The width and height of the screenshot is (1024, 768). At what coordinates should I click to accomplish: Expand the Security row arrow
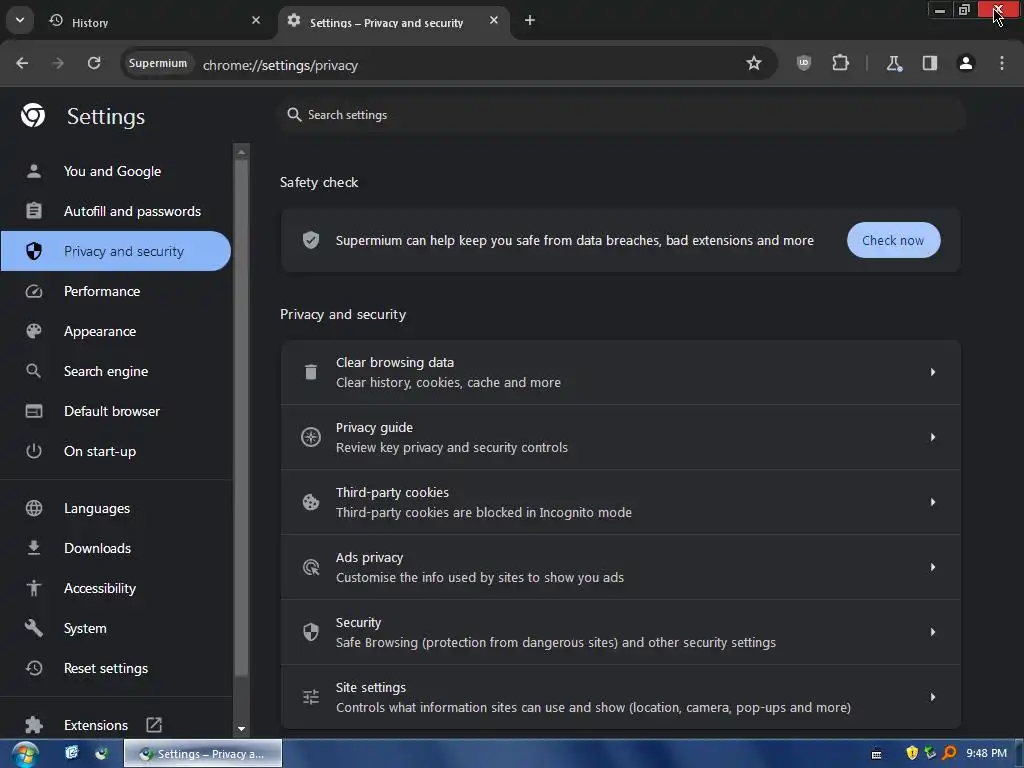tap(933, 632)
